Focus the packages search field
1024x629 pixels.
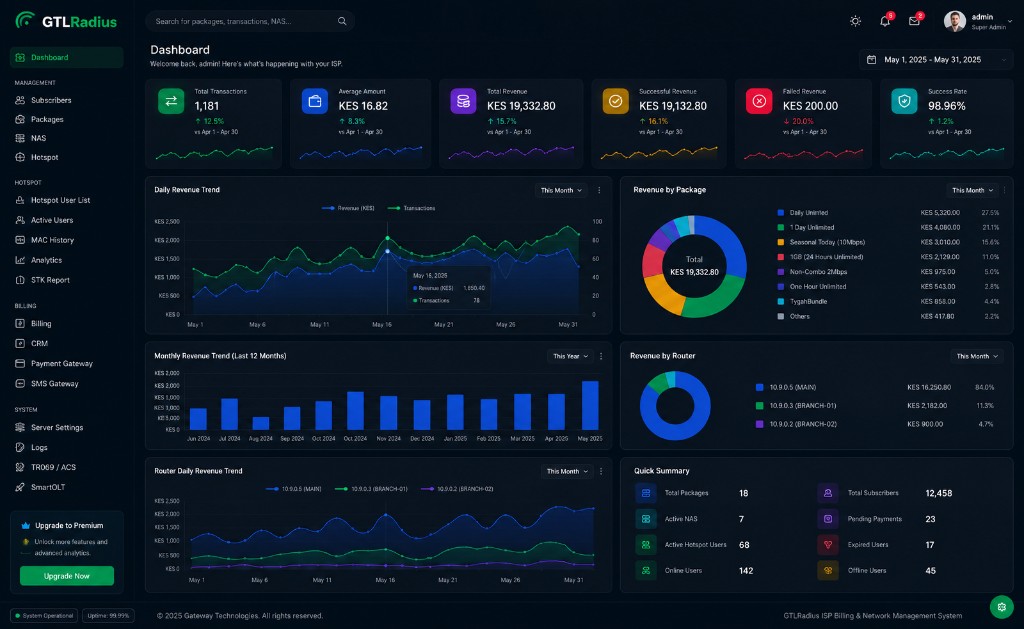(x=250, y=21)
